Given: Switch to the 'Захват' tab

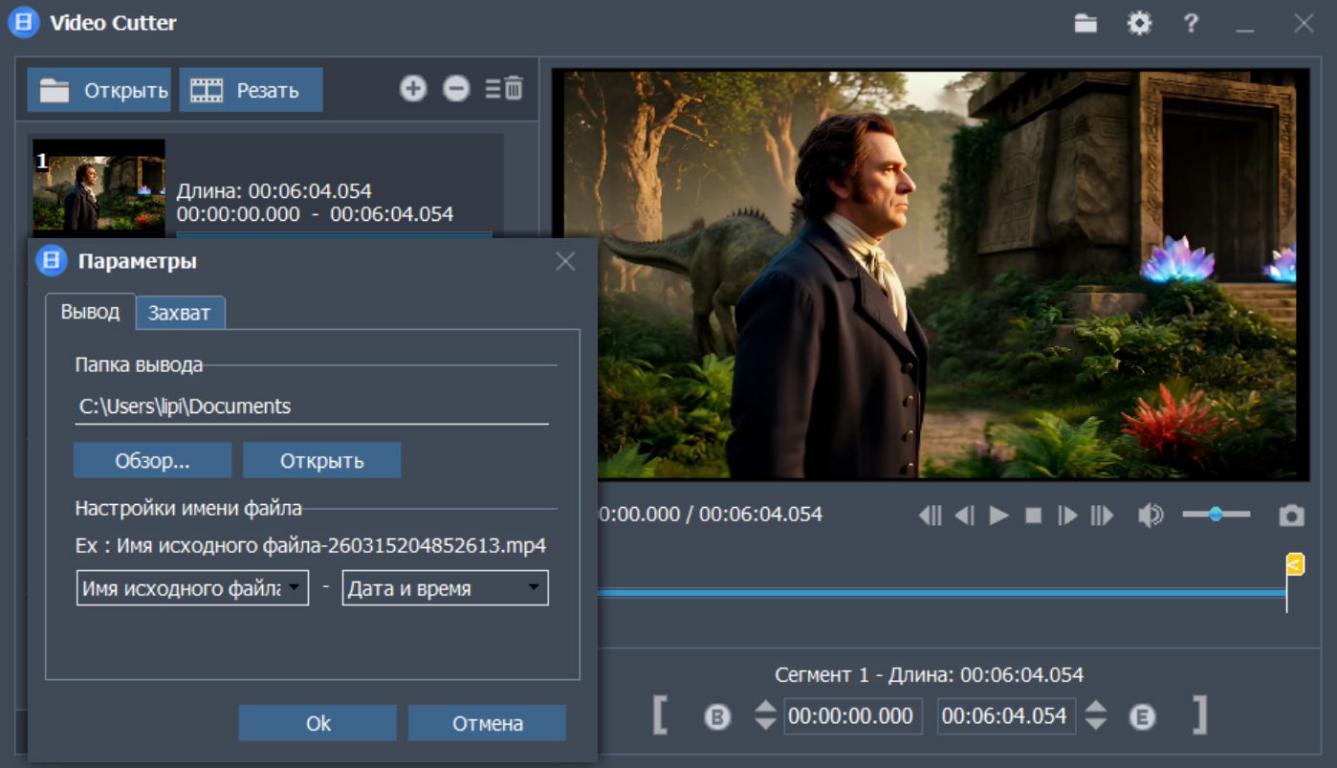Looking at the screenshot, I should [180, 313].
